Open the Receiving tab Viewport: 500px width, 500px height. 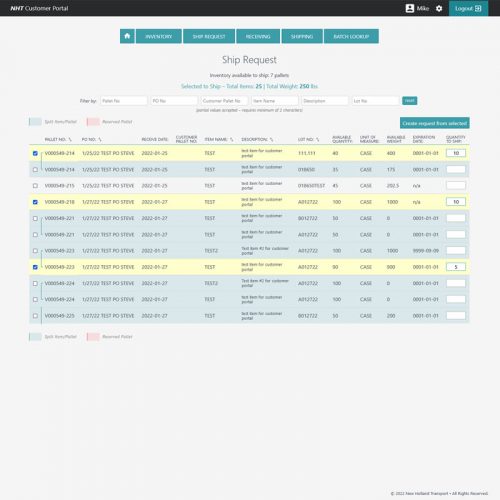(258, 36)
